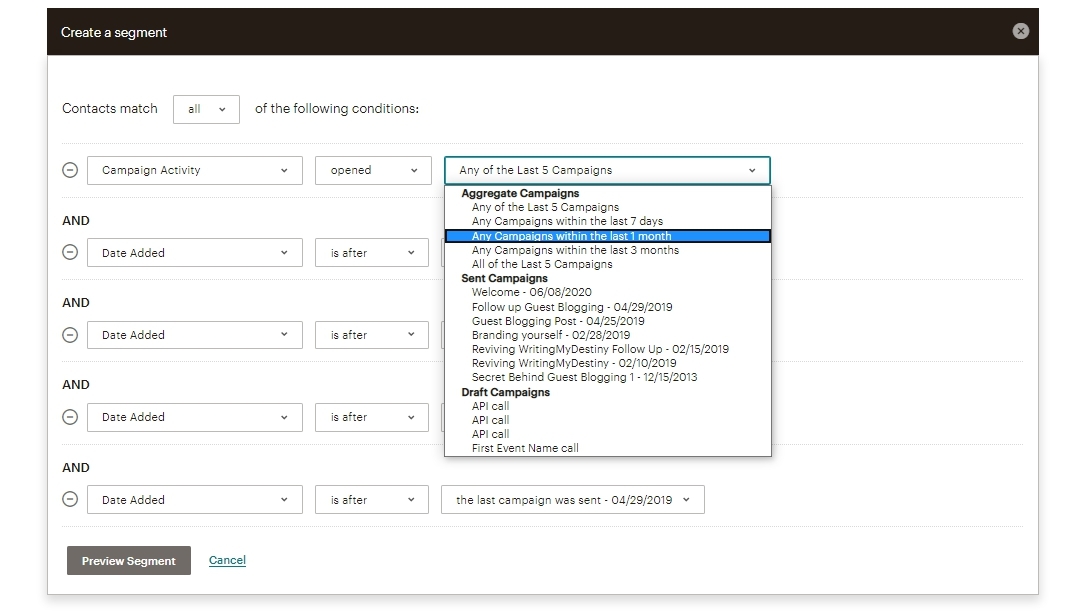Open the Campaign Activity field dropdown
Viewport: 1072px width, 612px height.
click(195, 170)
